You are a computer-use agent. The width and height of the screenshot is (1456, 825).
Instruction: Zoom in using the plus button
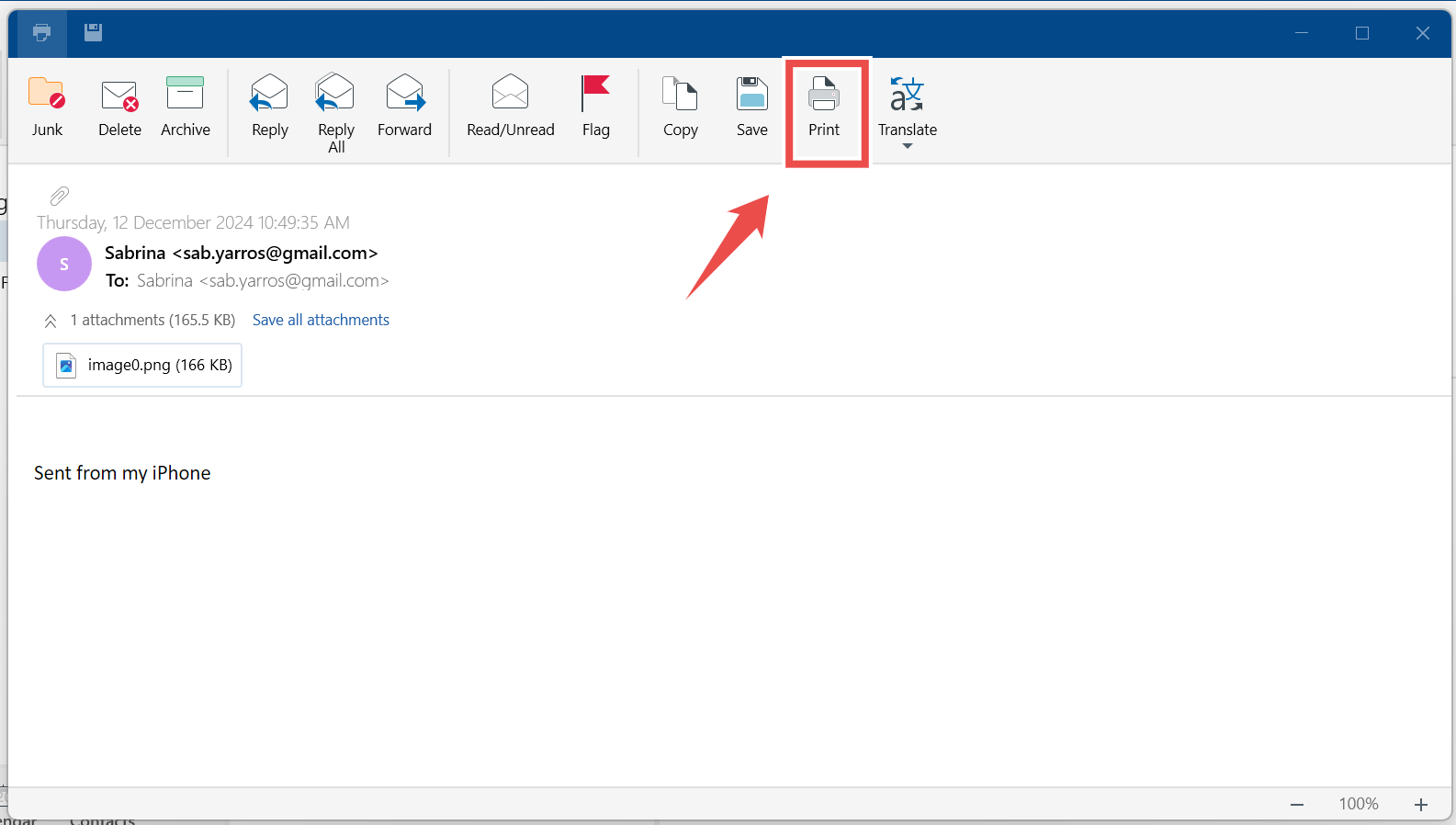click(1421, 805)
